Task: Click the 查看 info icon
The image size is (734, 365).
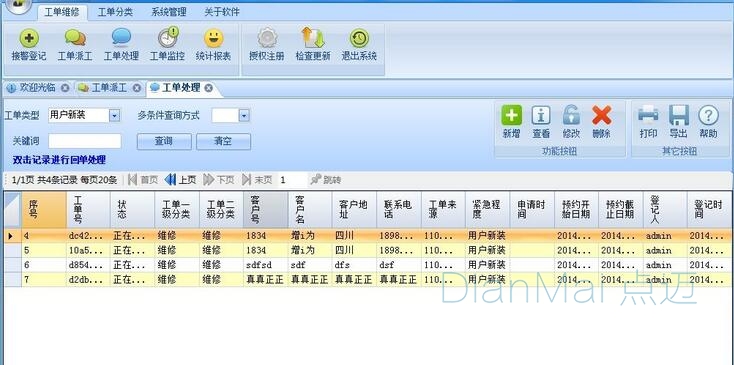Action: pyautogui.click(x=541, y=121)
